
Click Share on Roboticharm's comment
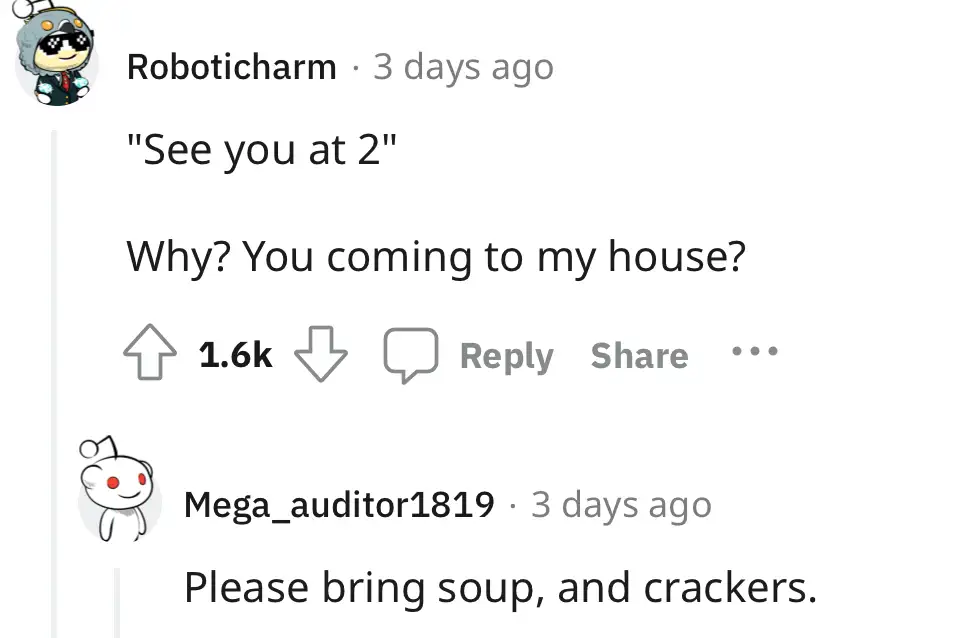tap(639, 355)
